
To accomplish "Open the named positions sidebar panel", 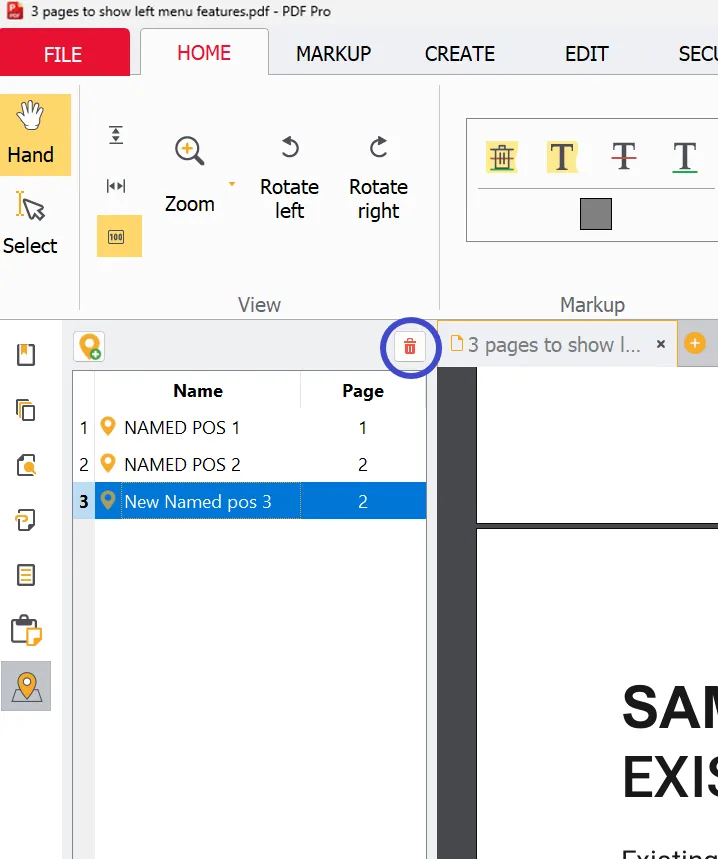I will [x=26, y=686].
